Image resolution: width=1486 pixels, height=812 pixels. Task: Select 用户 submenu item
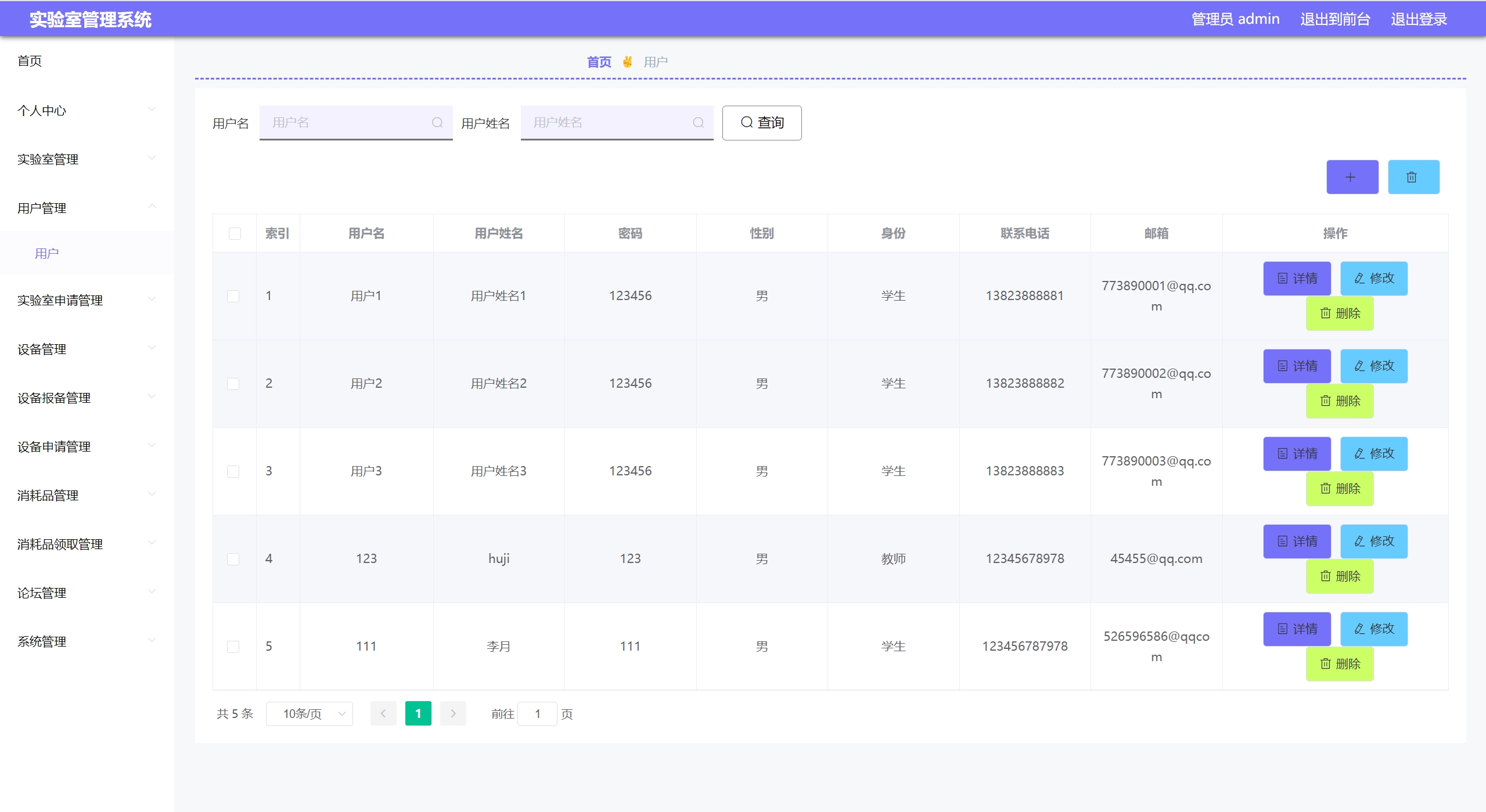click(47, 254)
